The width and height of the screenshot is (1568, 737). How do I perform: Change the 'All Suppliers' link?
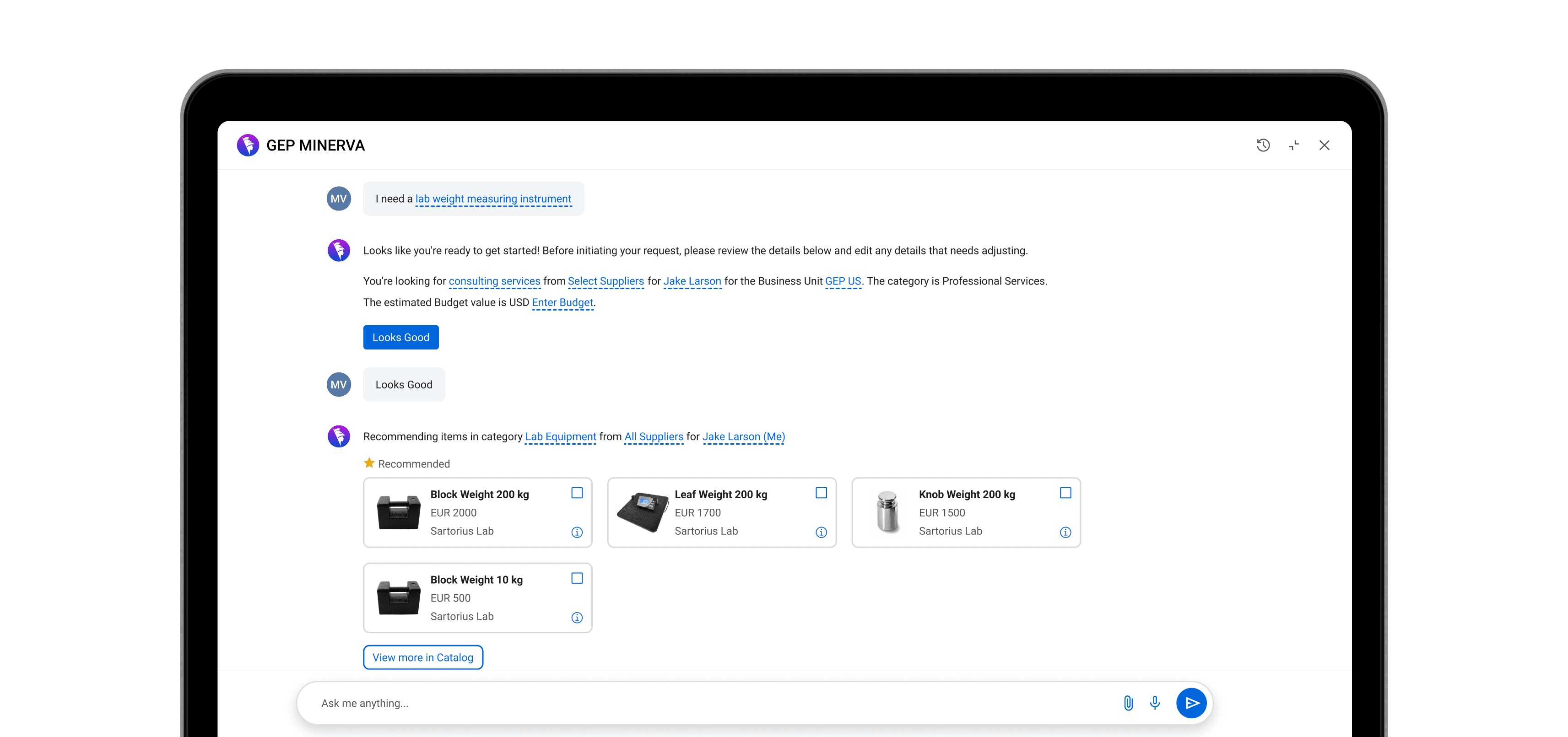point(654,436)
